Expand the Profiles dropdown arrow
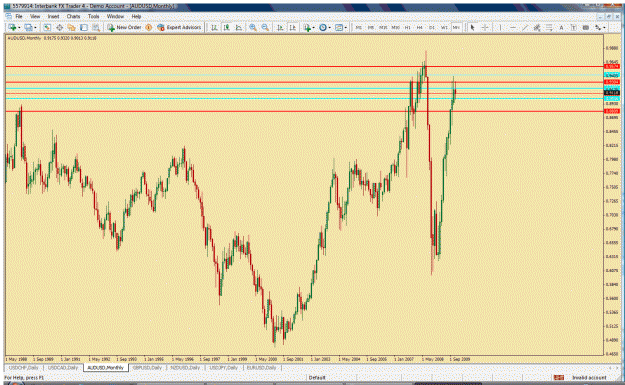Screen dimensions: 625x385 35,28
